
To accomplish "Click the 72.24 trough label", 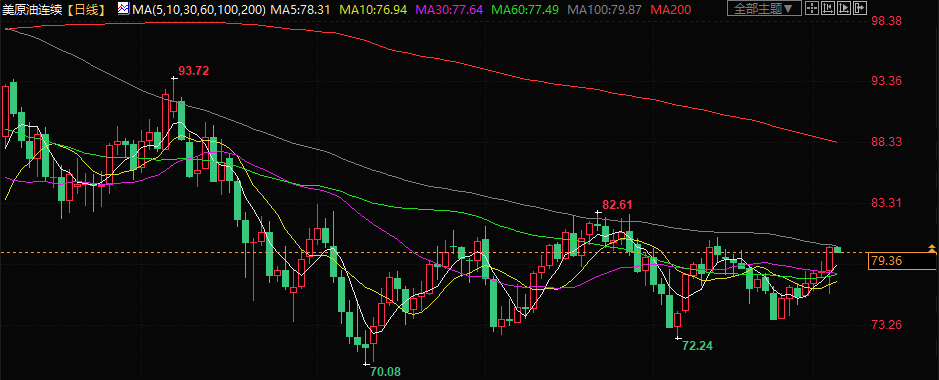I will (698, 345).
